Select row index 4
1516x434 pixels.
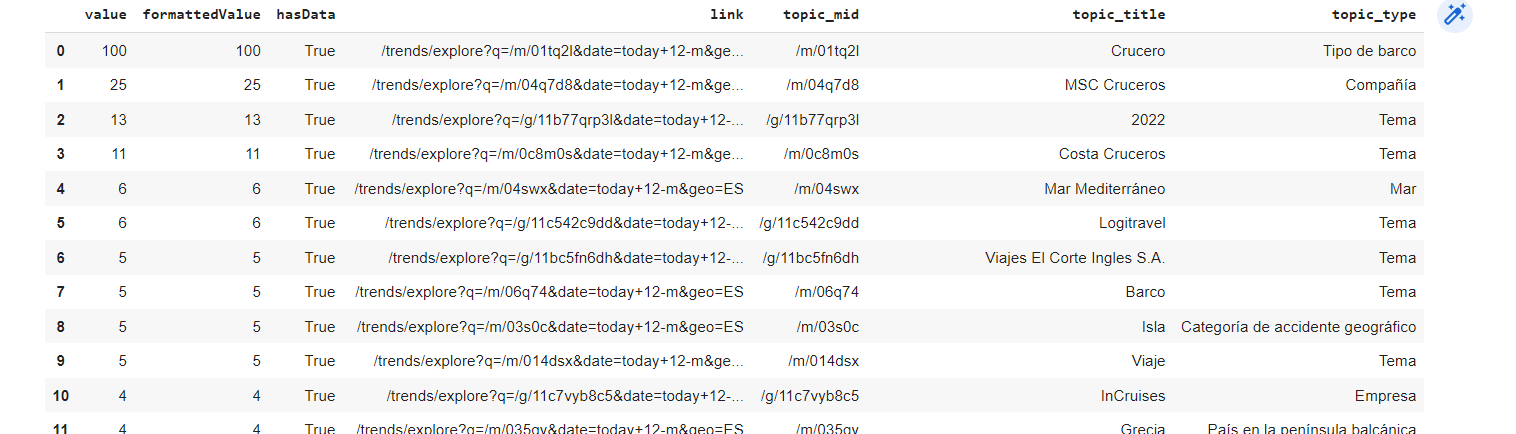pos(61,189)
